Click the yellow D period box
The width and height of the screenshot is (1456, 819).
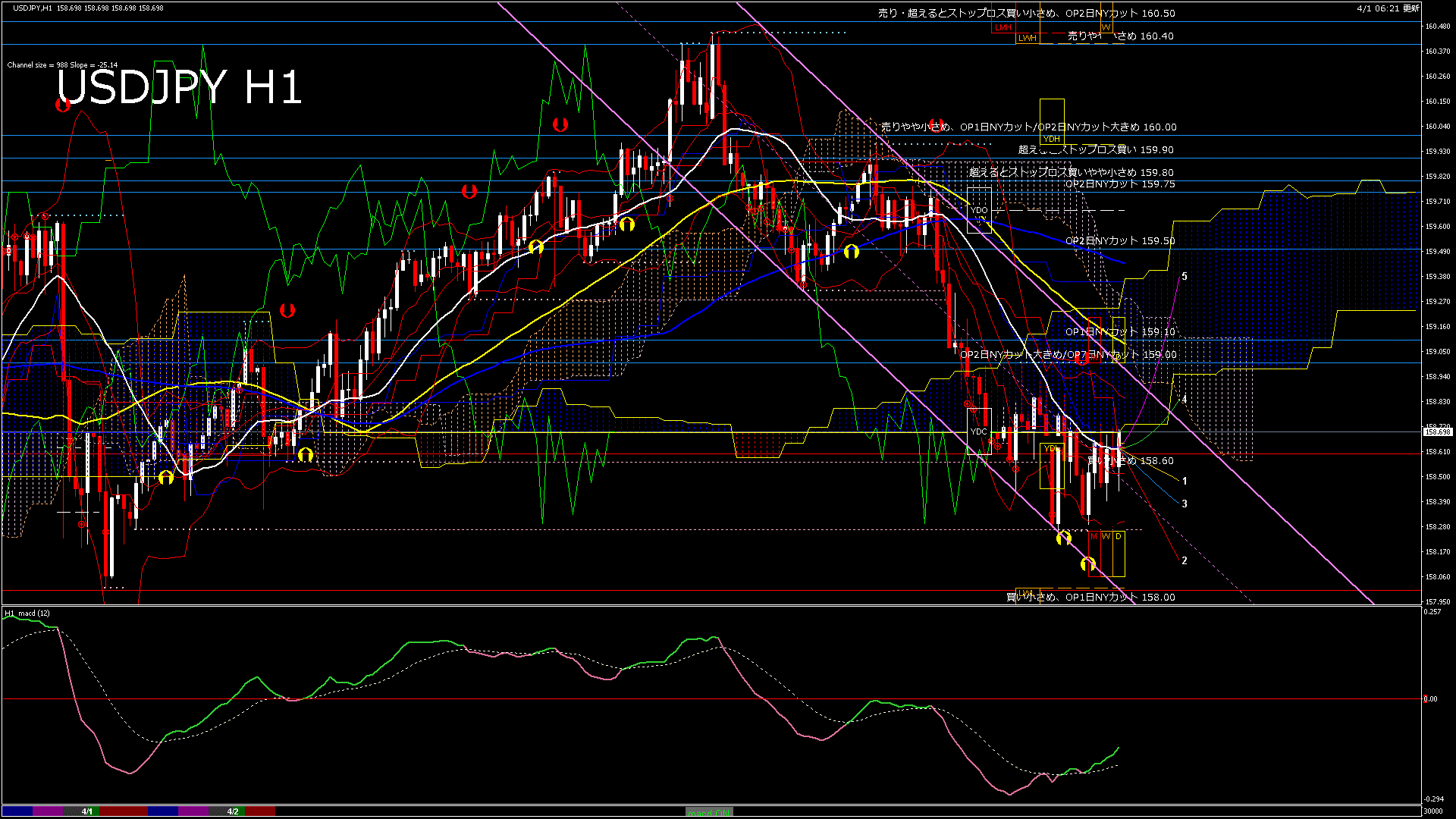1118,537
